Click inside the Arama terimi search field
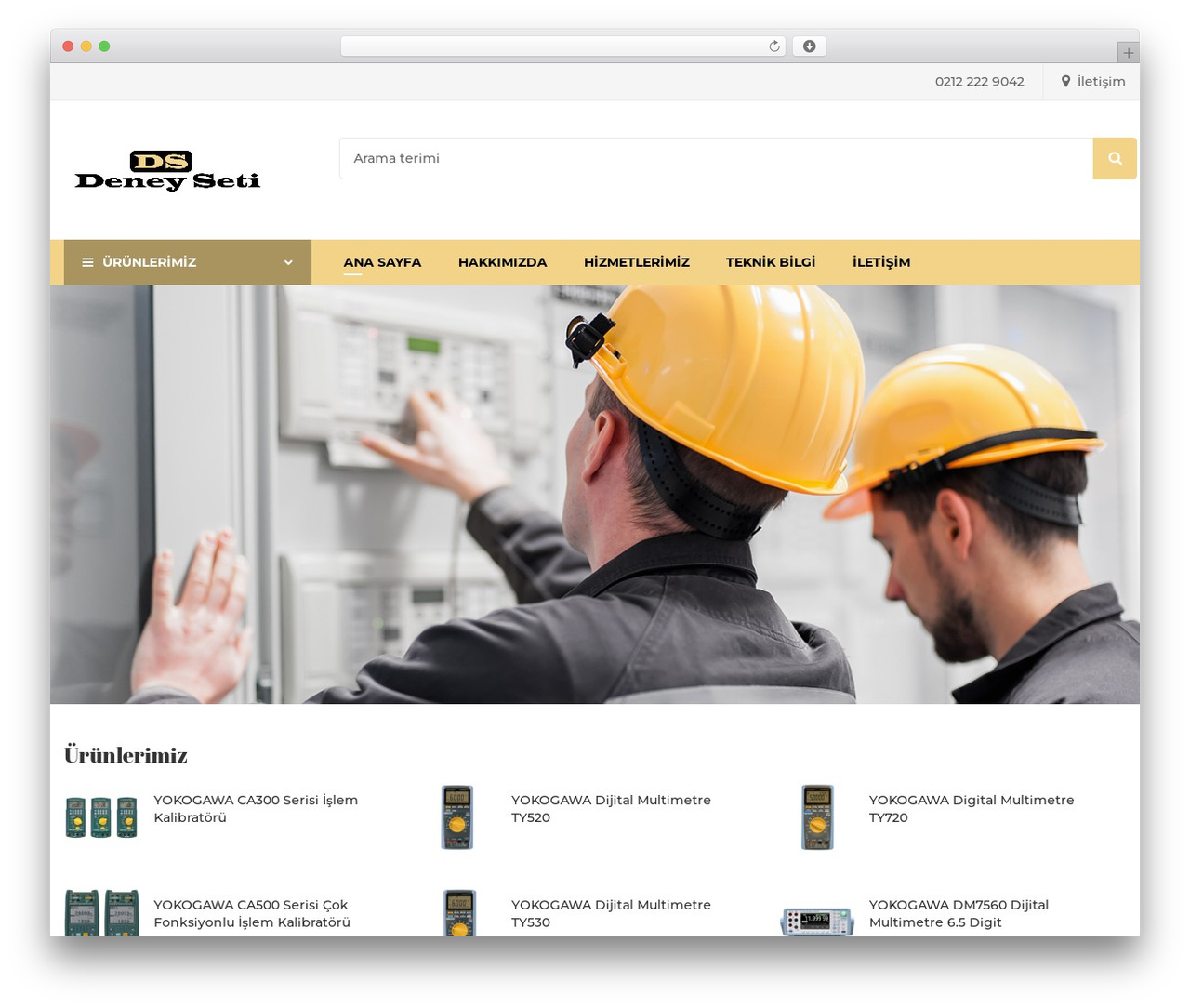Screen dimensions: 1190x1008 [x=716, y=158]
